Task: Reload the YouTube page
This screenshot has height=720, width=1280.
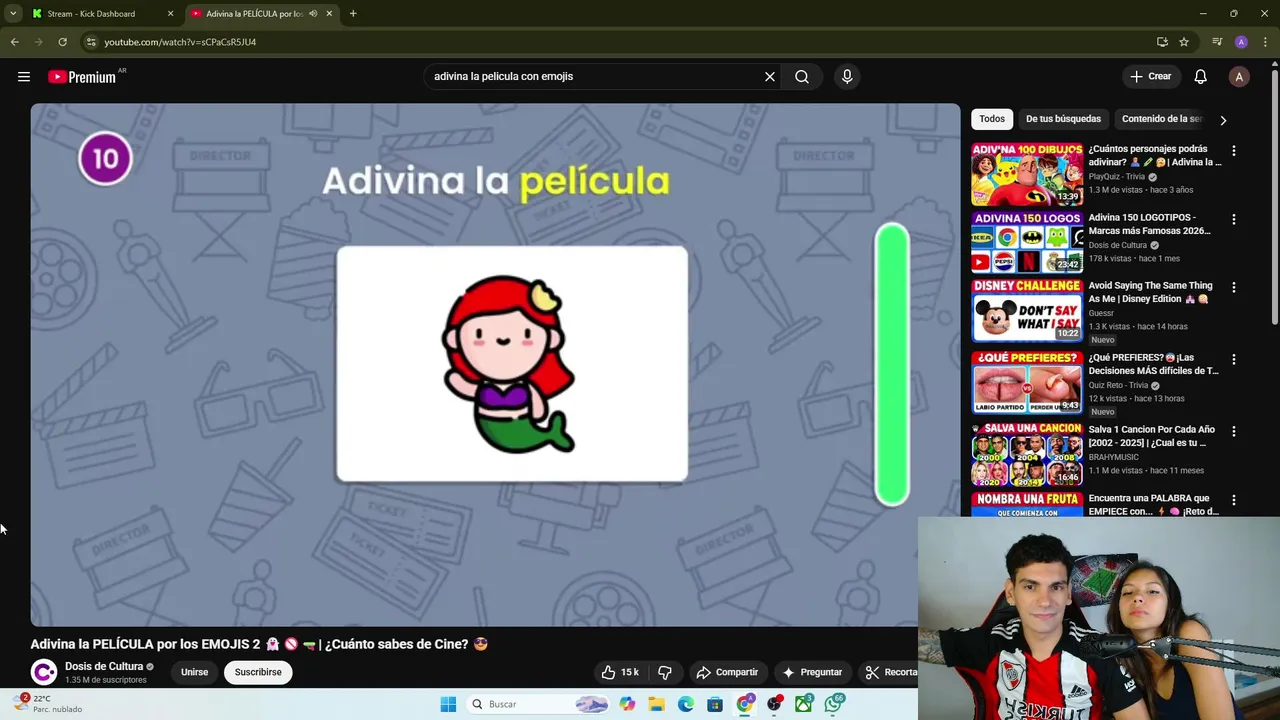Action: point(62,42)
